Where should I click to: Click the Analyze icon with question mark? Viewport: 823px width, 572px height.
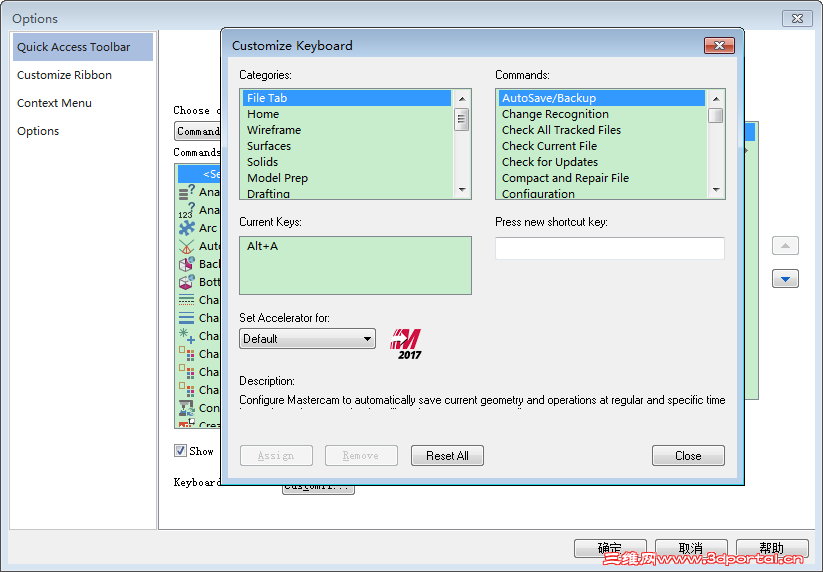(186, 192)
